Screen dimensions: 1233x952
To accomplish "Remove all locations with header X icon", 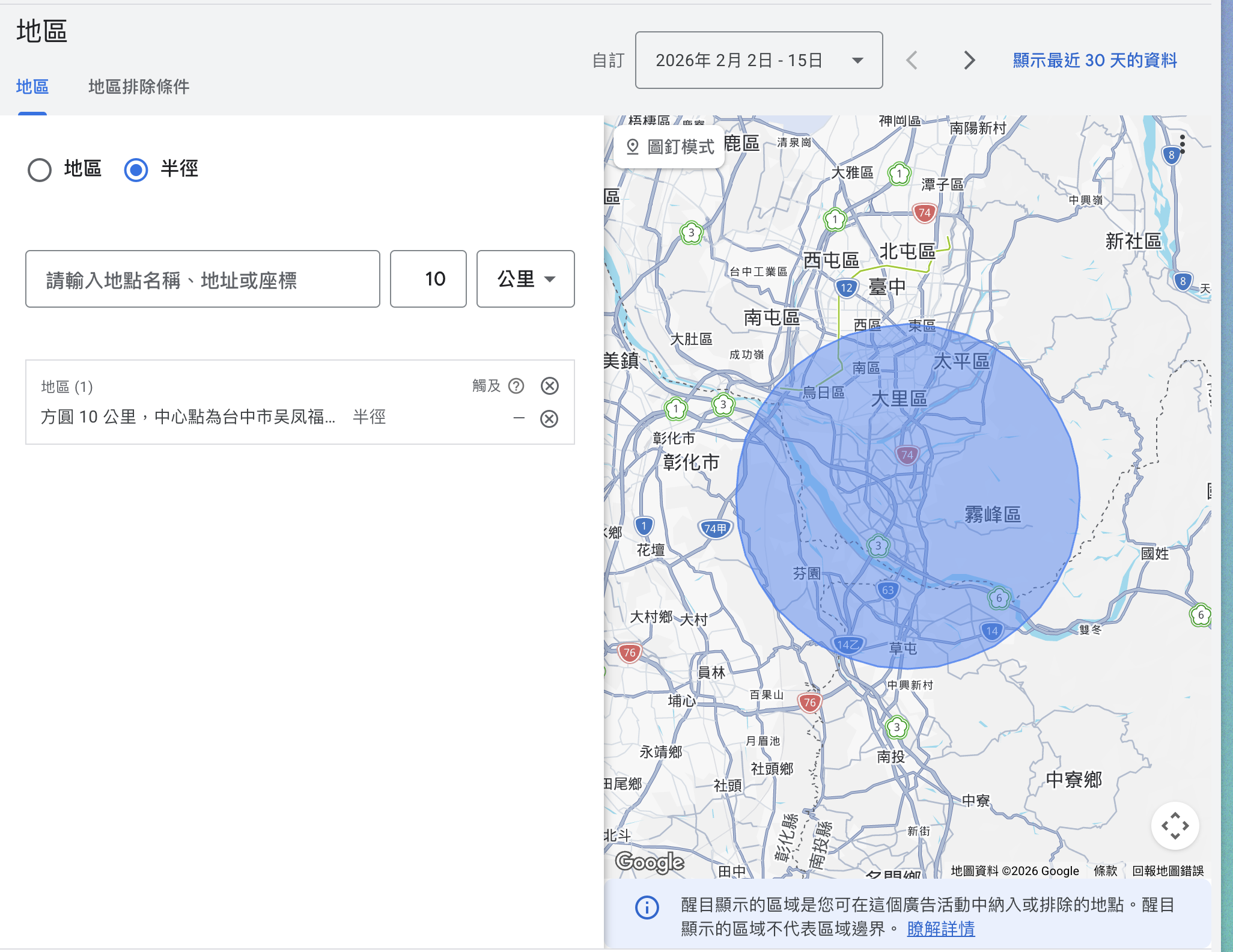I will click(x=550, y=386).
